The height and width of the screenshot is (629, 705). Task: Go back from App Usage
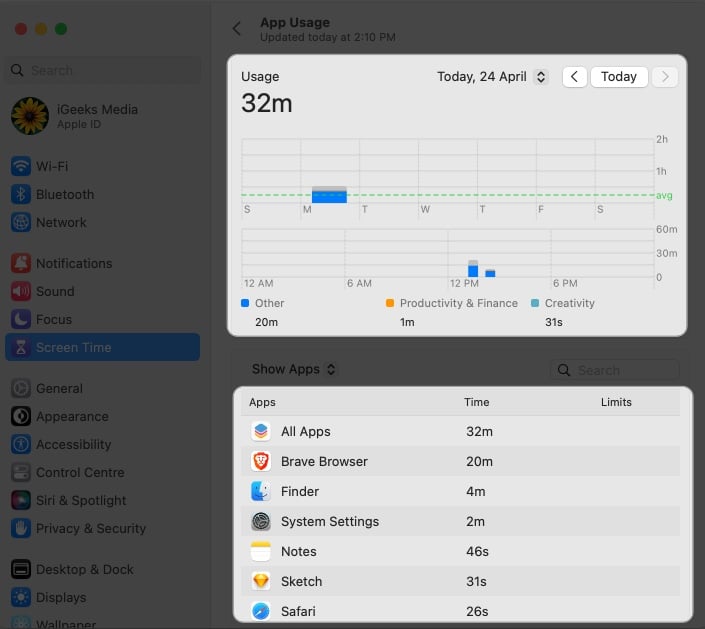[237, 29]
